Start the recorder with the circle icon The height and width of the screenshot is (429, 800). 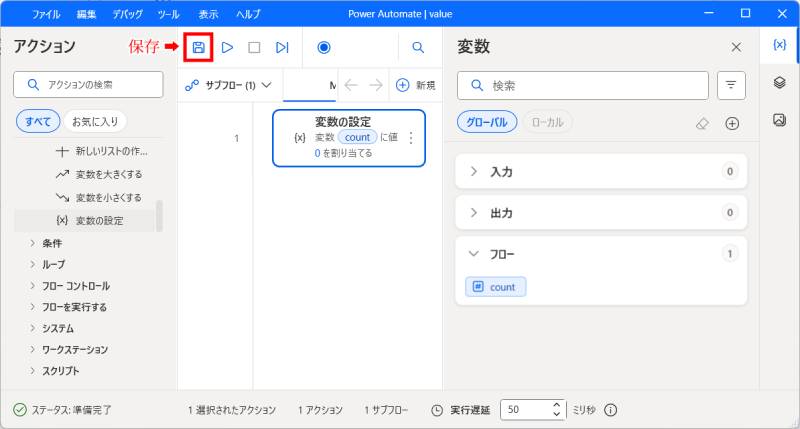[x=324, y=47]
